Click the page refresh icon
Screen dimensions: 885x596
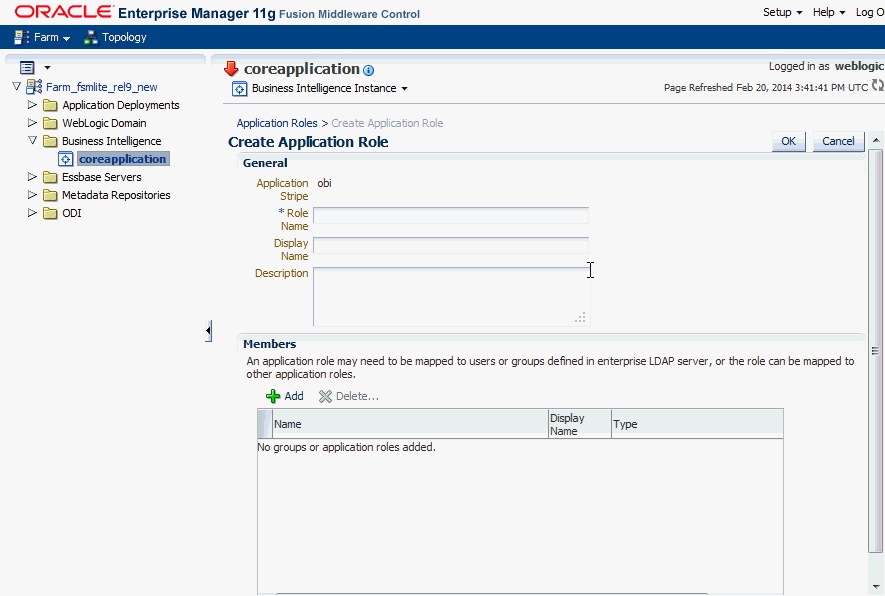[878, 86]
